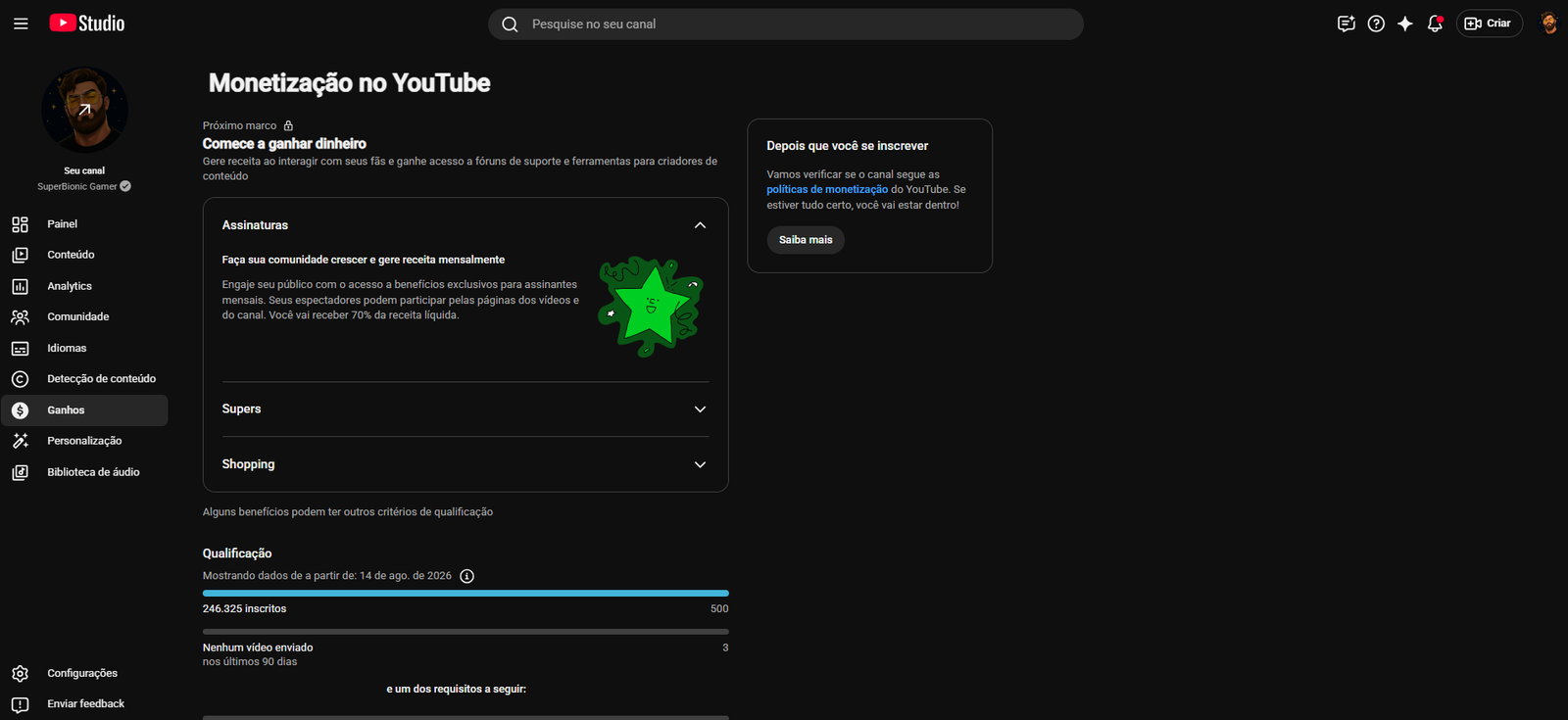Open Biblioteca de áudio in sidebar
Image resolution: width=1568 pixels, height=720 pixels.
click(x=84, y=472)
